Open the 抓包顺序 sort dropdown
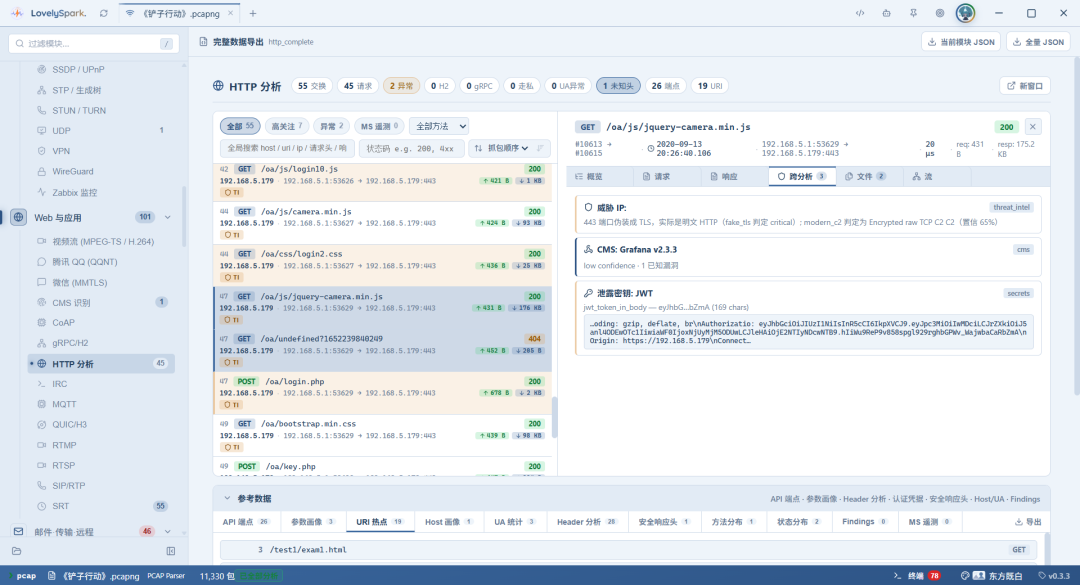Screen dimensions: 1080x585 click(x=503, y=148)
